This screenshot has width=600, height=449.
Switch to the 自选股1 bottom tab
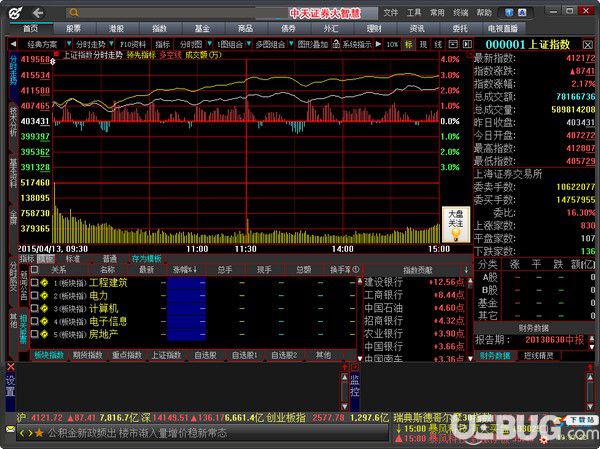[x=245, y=355]
